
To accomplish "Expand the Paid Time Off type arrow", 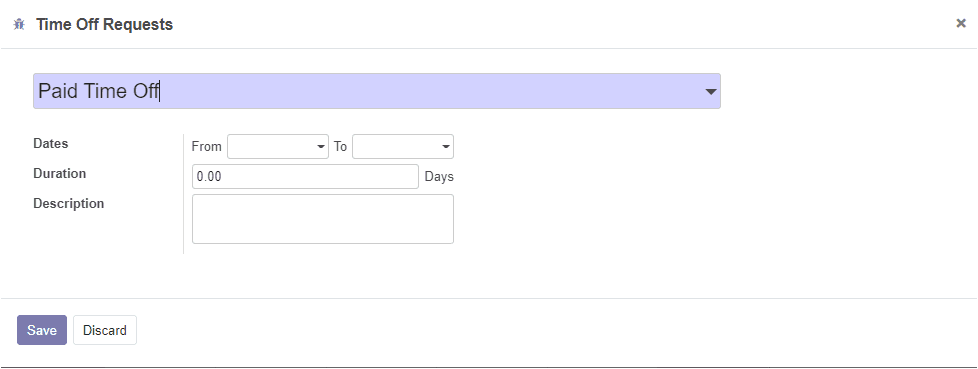I will 710,92.
